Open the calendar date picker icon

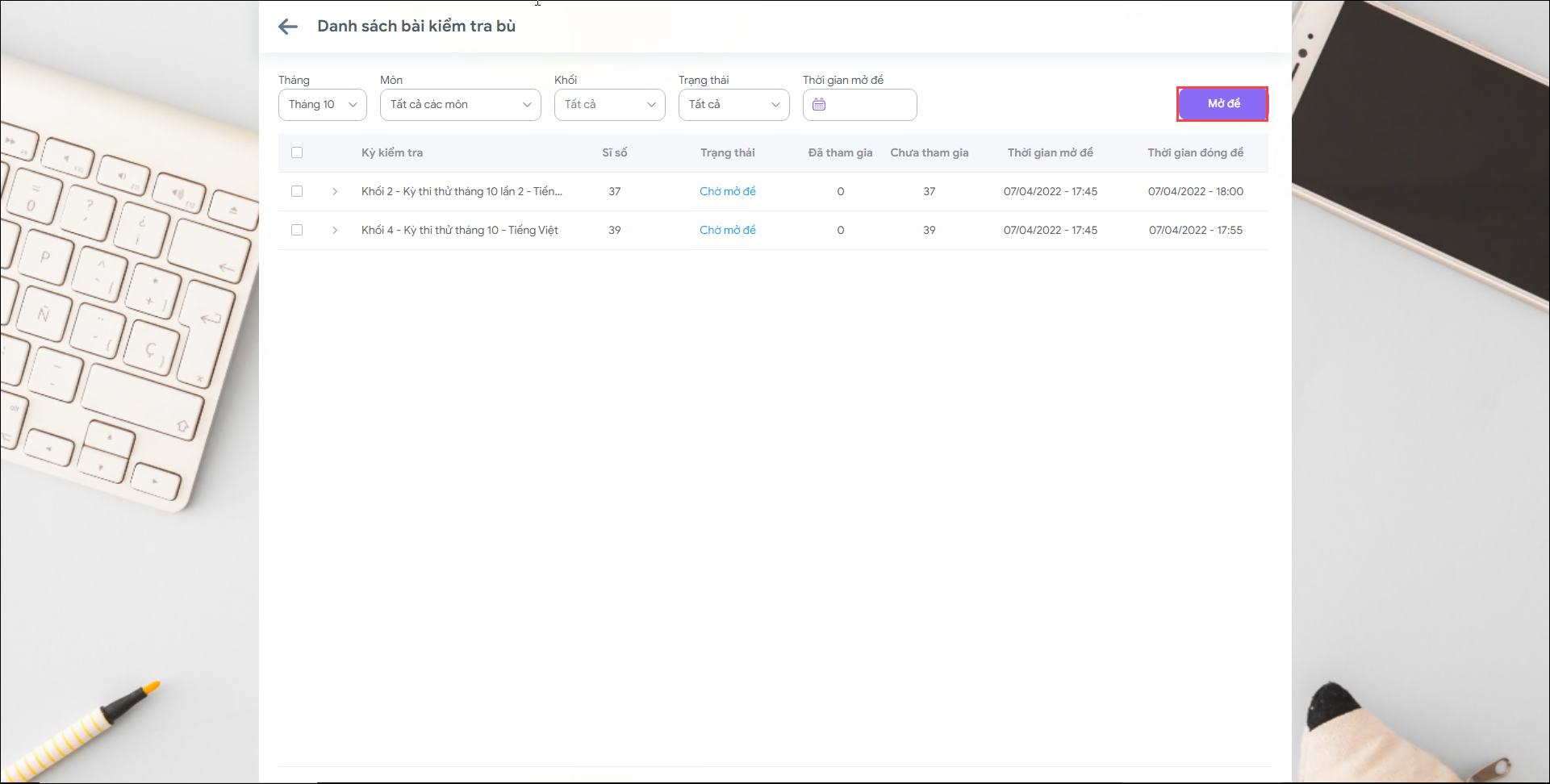[x=819, y=105]
